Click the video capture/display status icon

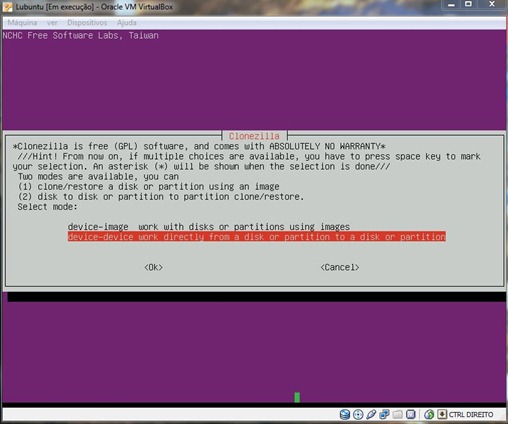(411, 415)
